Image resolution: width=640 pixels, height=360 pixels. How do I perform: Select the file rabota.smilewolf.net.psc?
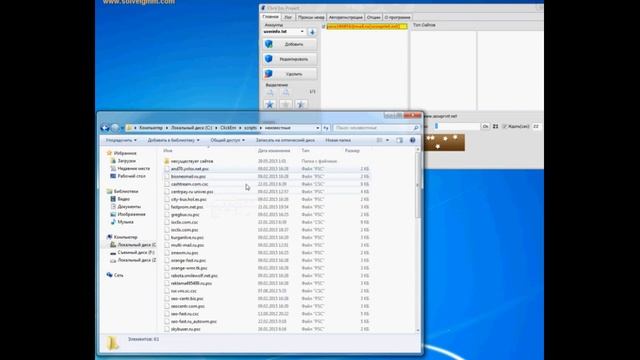click(194, 276)
